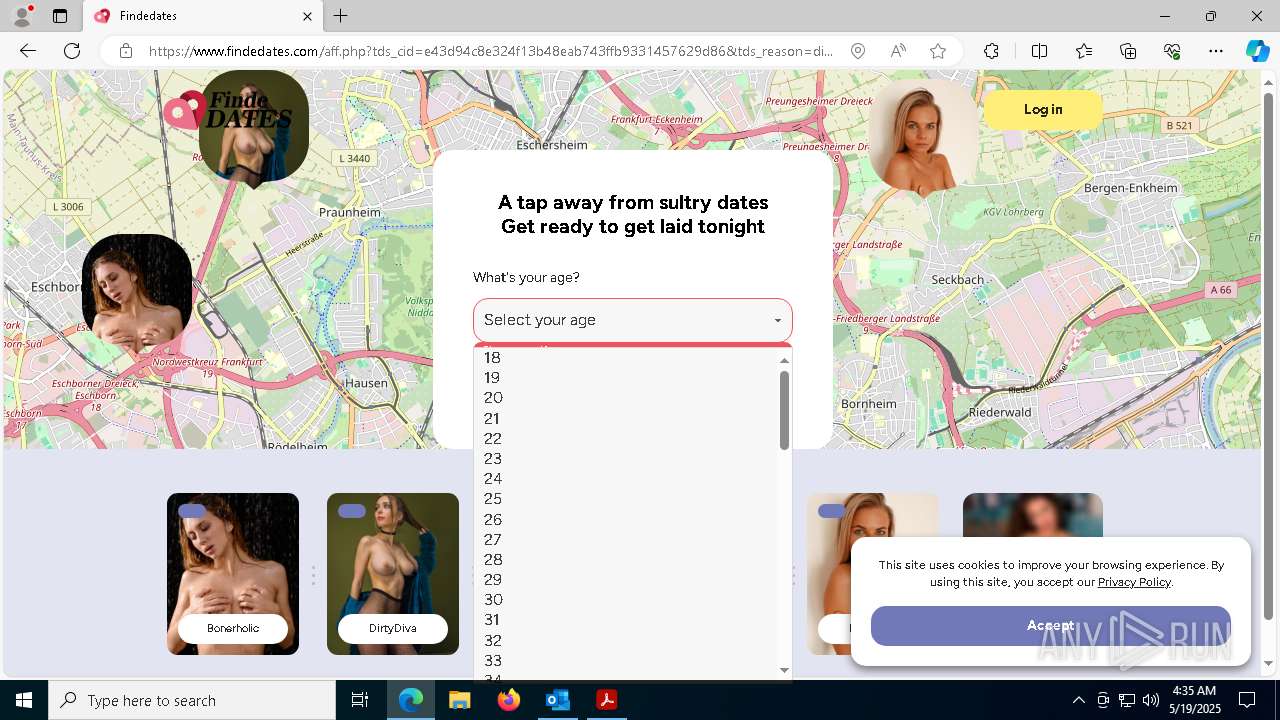Image resolution: width=1280 pixels, height=720 pixels.
Task: Click the Log in button
Action: point(1043,110)
